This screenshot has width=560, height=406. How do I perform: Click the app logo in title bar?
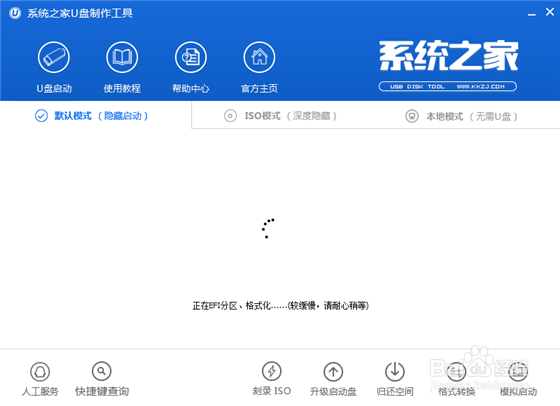pos(15,13)
